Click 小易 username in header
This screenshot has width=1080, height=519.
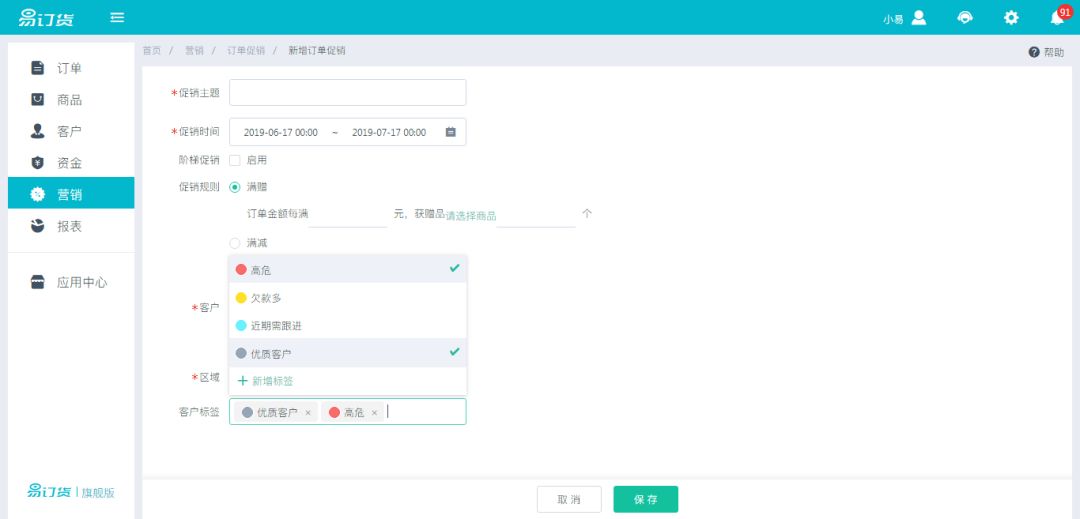tap(893, 19)
